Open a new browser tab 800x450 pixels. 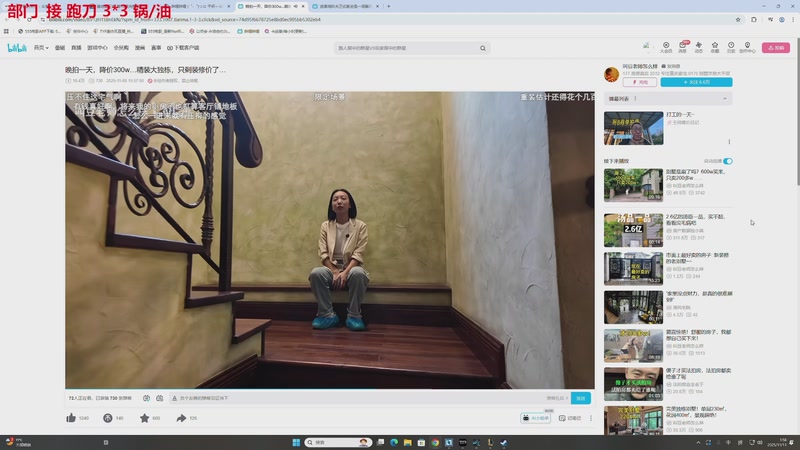(x=389, y=6)
